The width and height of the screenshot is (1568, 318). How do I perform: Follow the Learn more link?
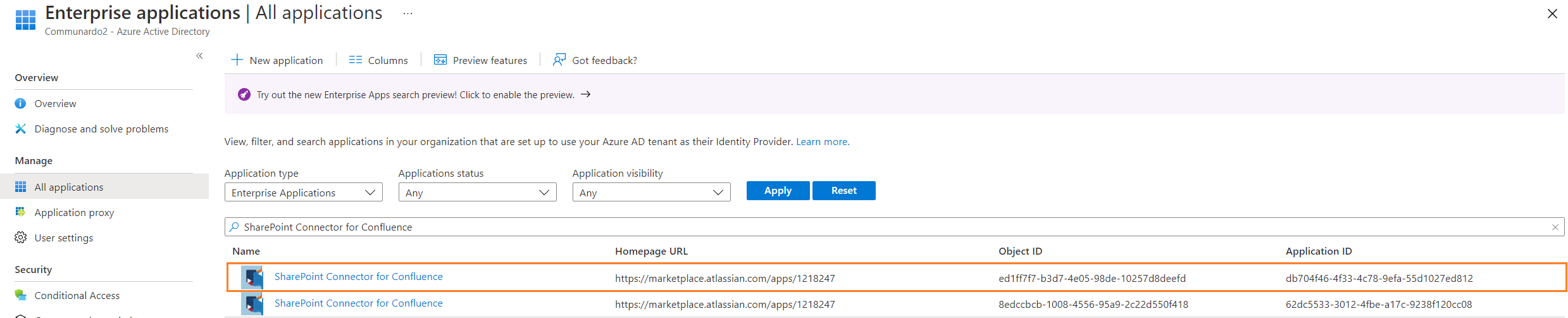[823, 142]
